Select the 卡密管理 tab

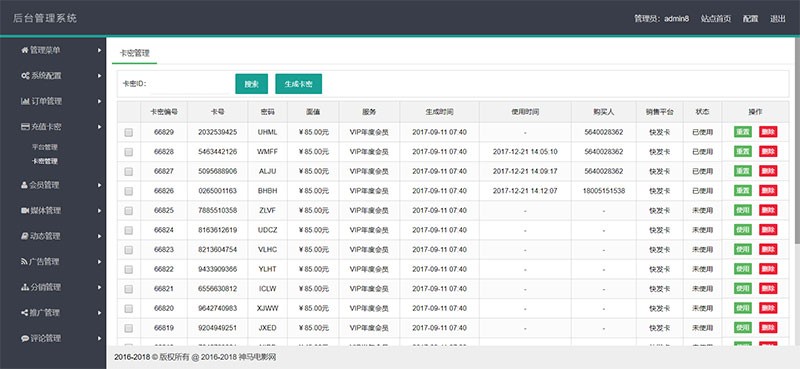(135, 53)
